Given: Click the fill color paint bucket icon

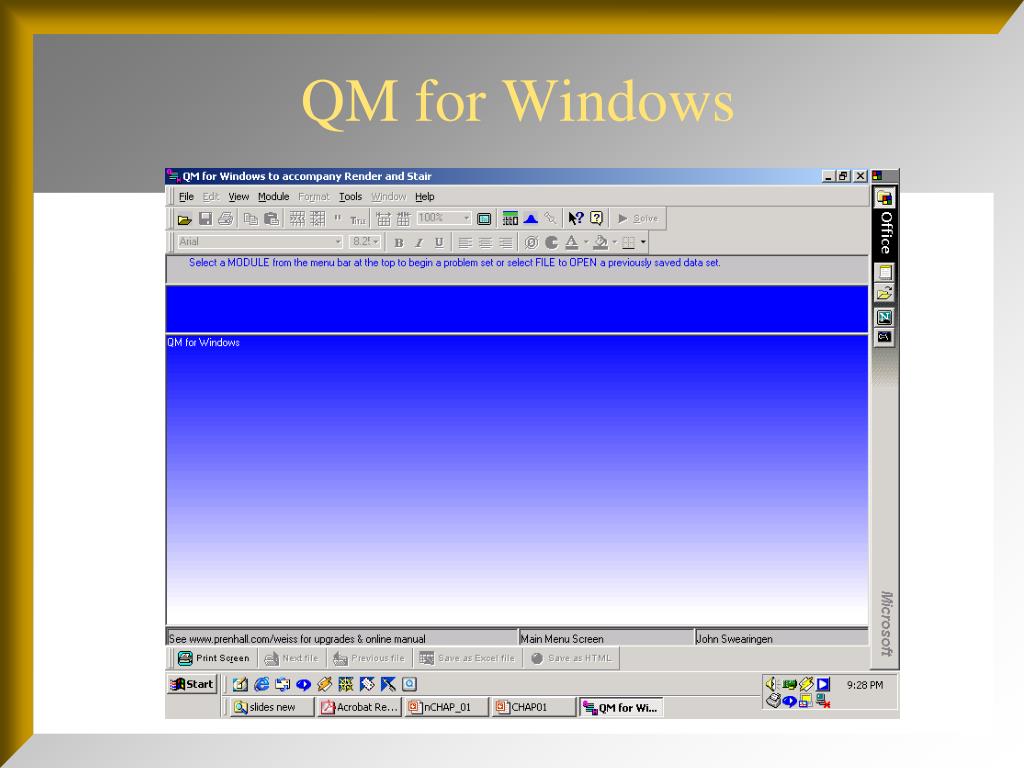Looking at the screenshot, I should click(601, 242).
